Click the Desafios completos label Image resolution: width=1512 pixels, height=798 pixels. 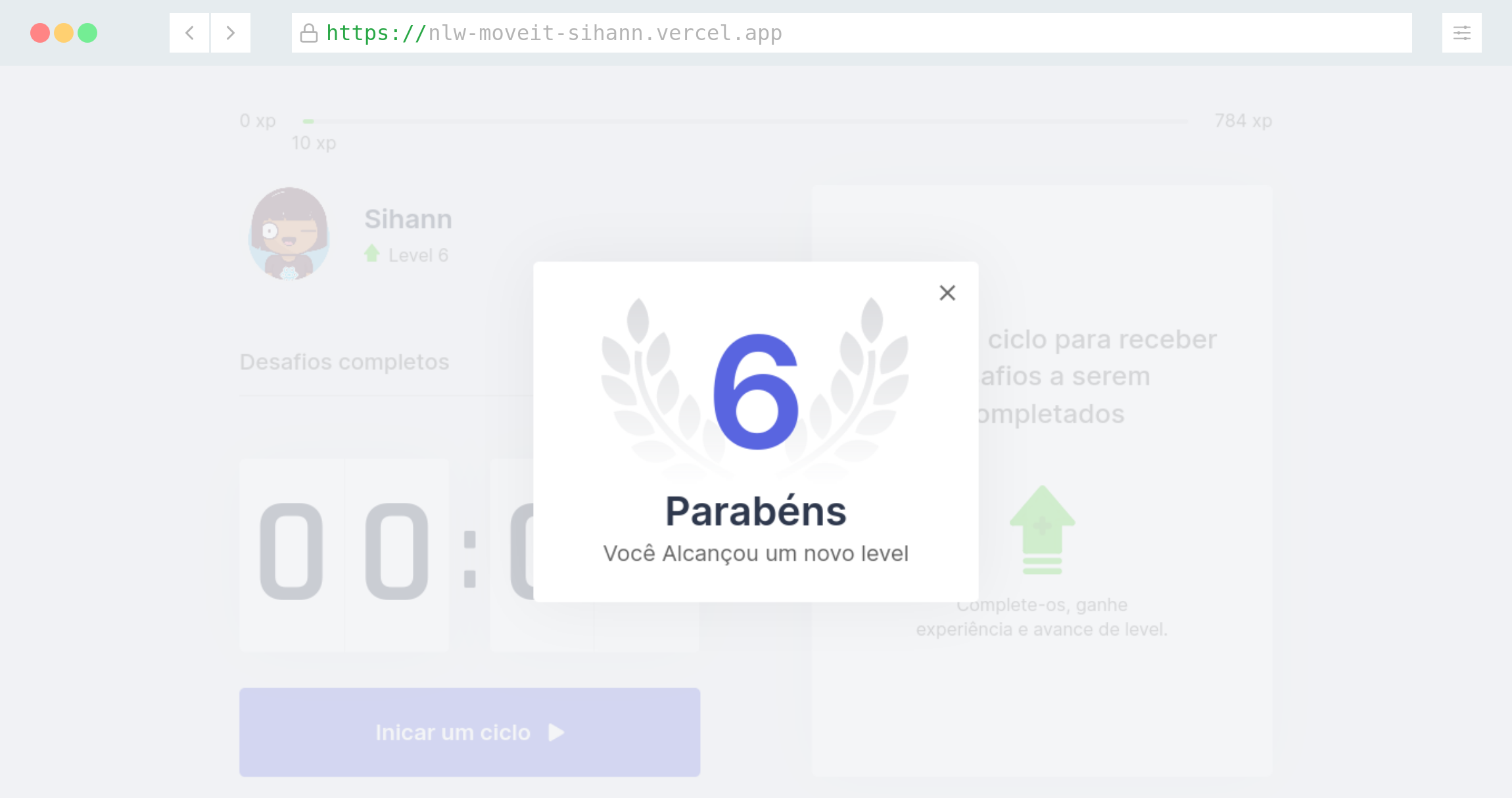coord(344,362)
